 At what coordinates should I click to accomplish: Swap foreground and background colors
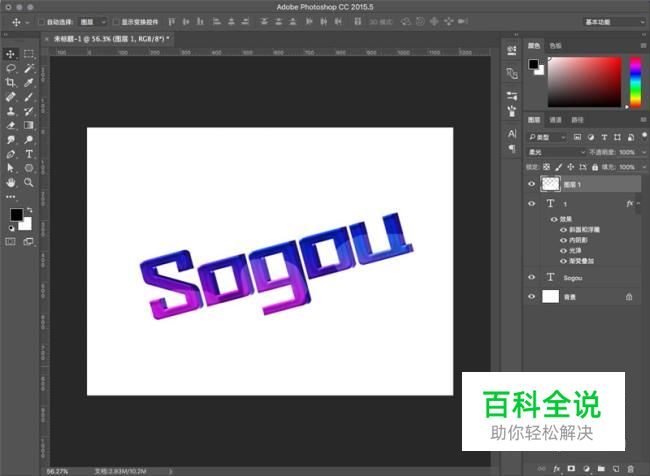29,210
